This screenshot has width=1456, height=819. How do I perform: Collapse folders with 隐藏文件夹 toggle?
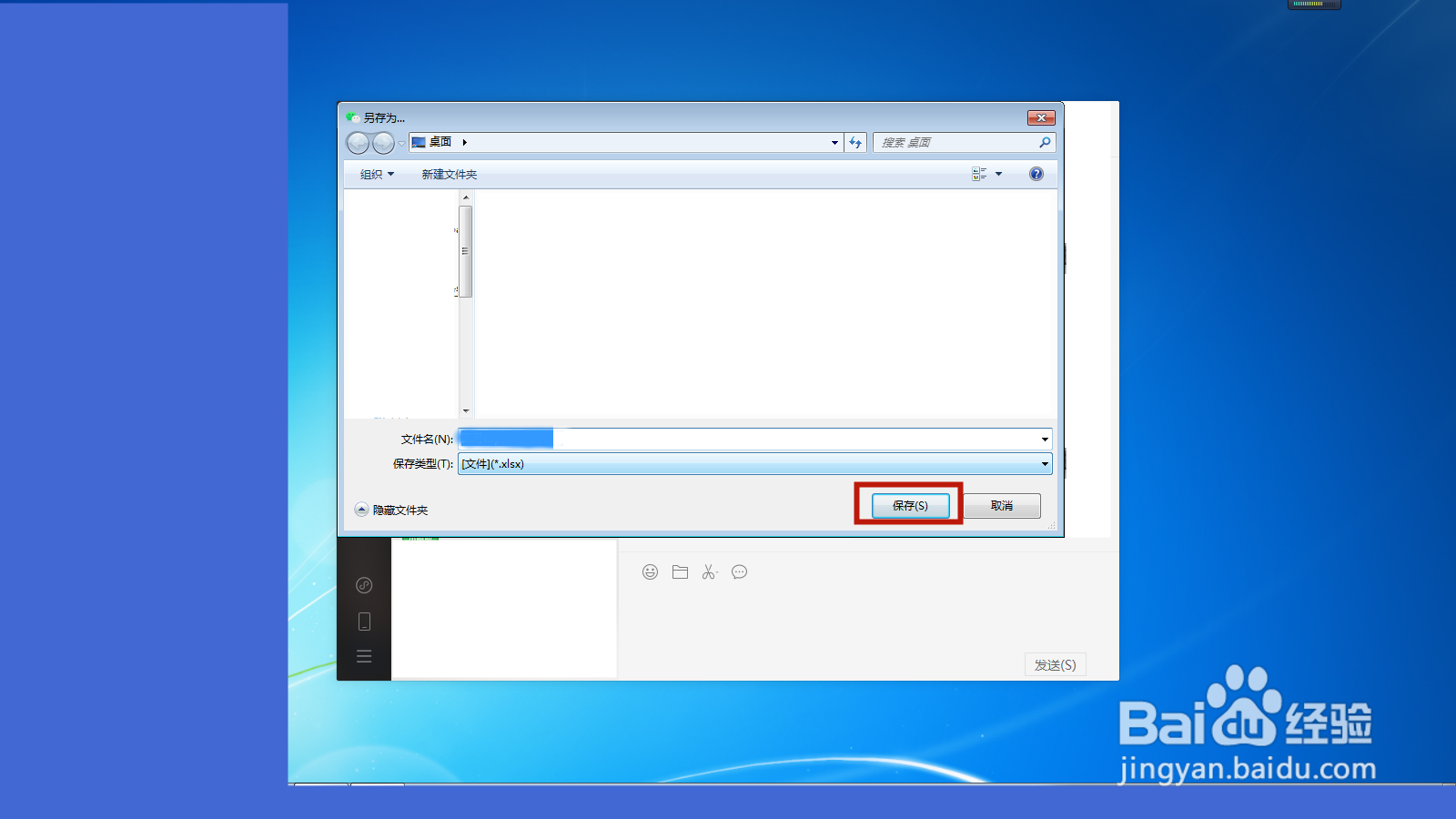pos(391,510)
